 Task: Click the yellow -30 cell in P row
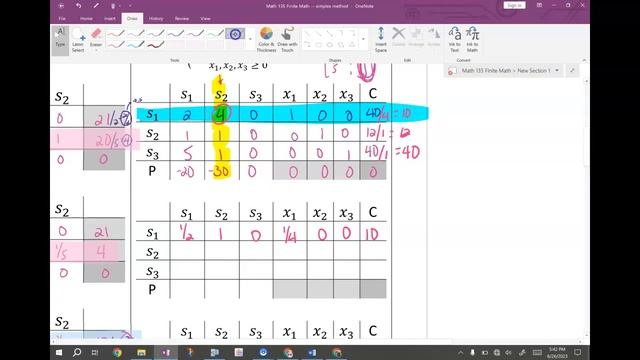(x=220, y=171)
